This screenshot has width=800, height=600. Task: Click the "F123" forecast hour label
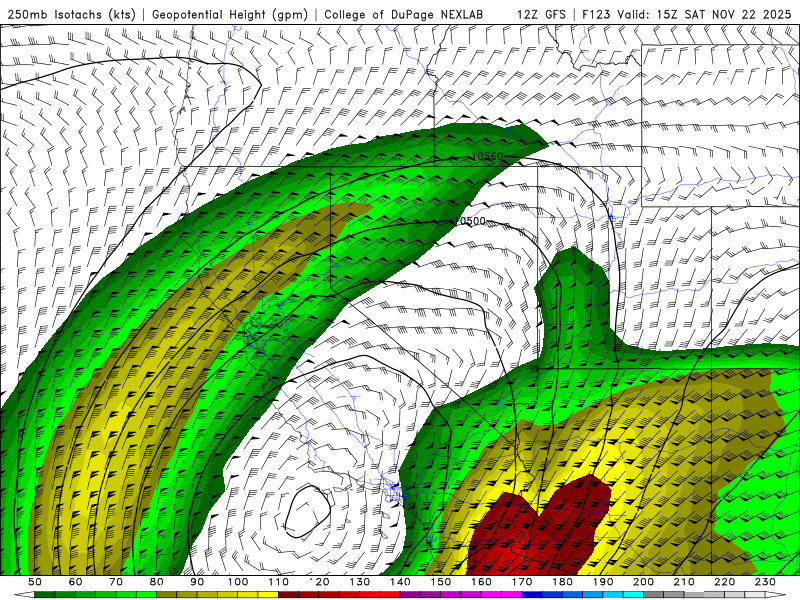click(x=595, y=15)
